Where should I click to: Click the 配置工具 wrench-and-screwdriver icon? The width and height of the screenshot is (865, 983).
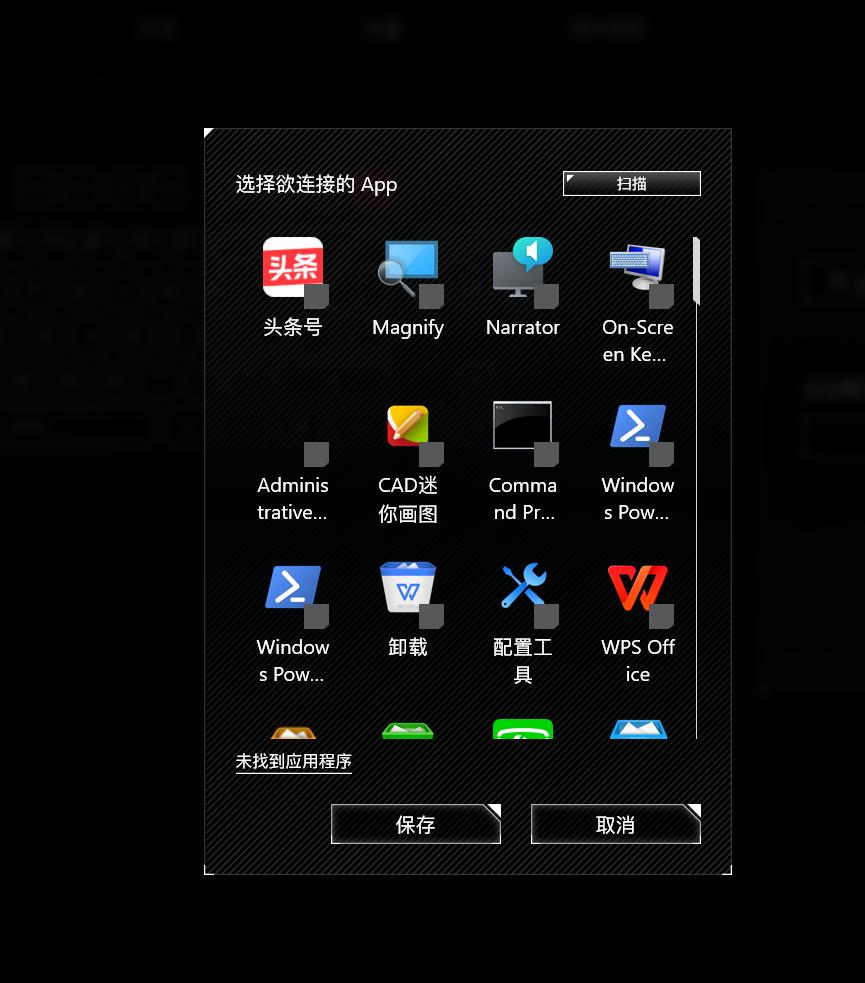(x=523, y=586)
